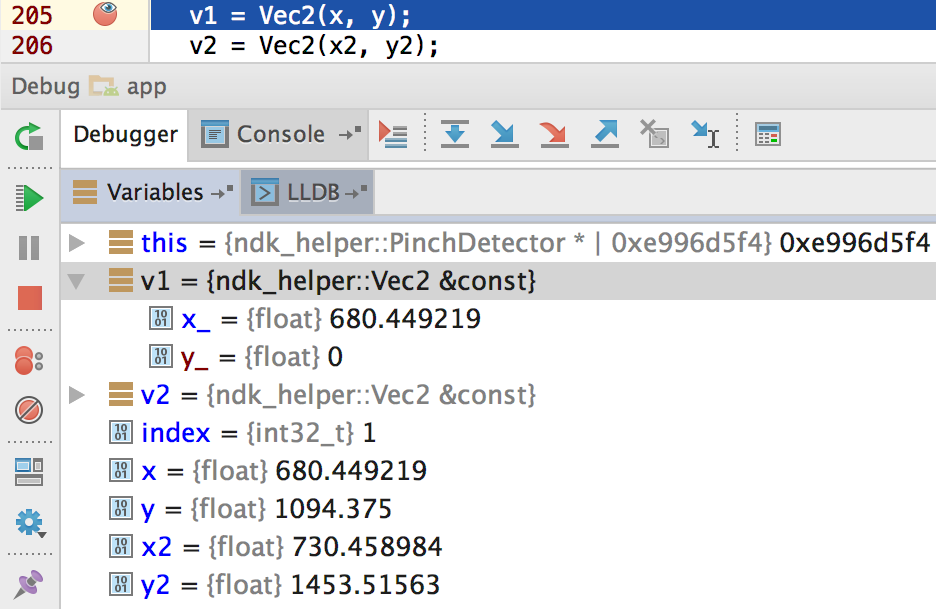Viewport: 936px width, 609px height.
Task: Open debugger Settings gear menu
Action: pos(30,522)
